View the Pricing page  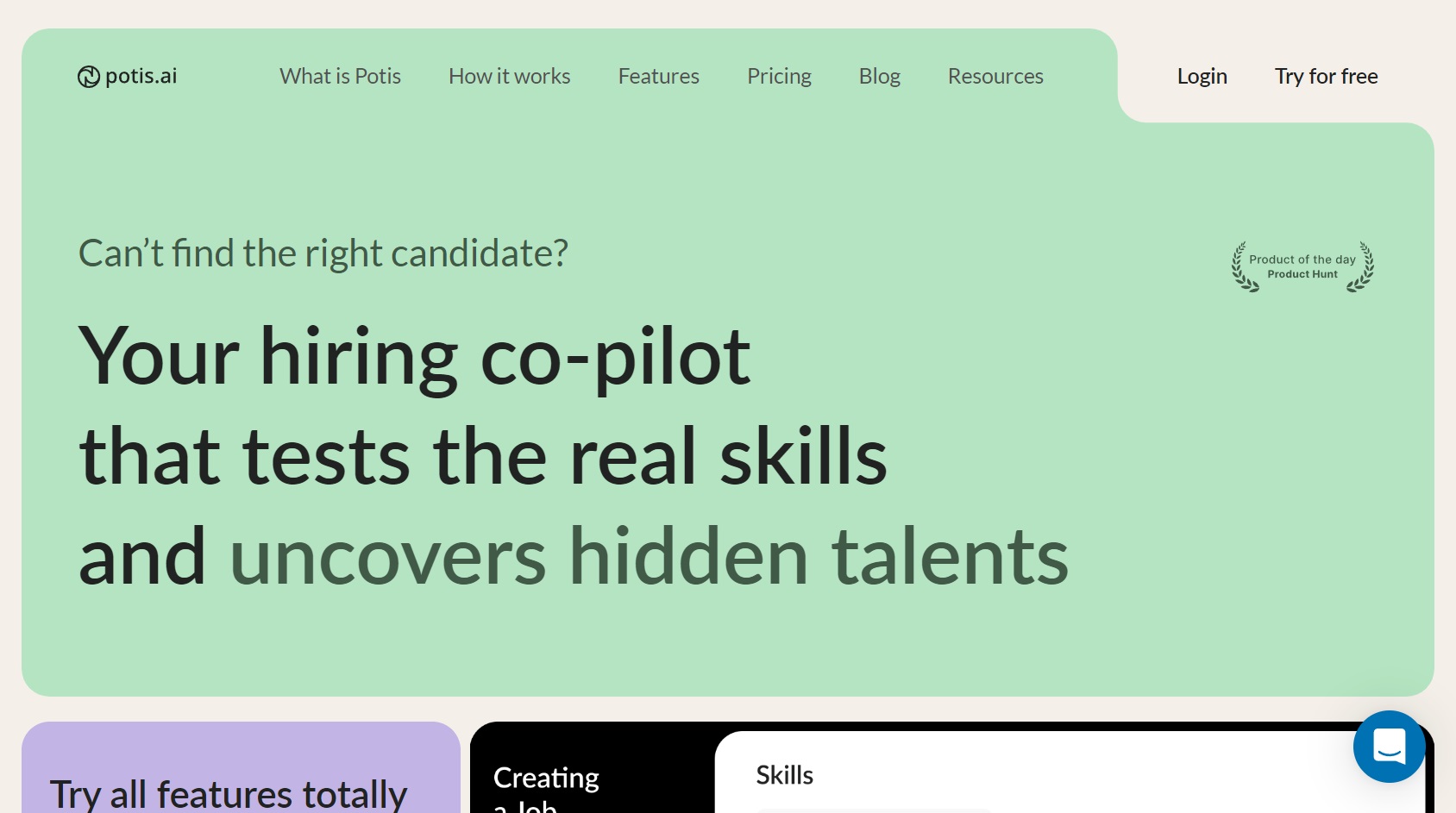[x=779, y=76]
